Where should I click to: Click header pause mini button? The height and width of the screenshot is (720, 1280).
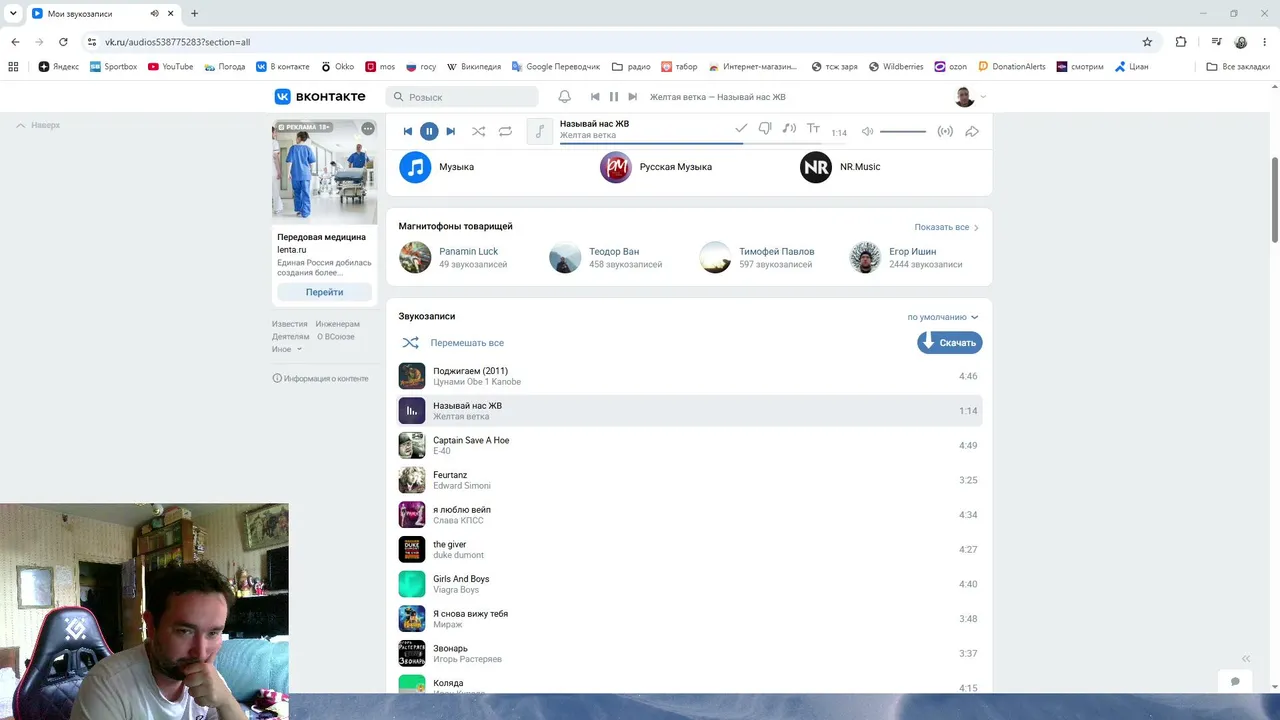pyautogui.click(x=614, y=97)
